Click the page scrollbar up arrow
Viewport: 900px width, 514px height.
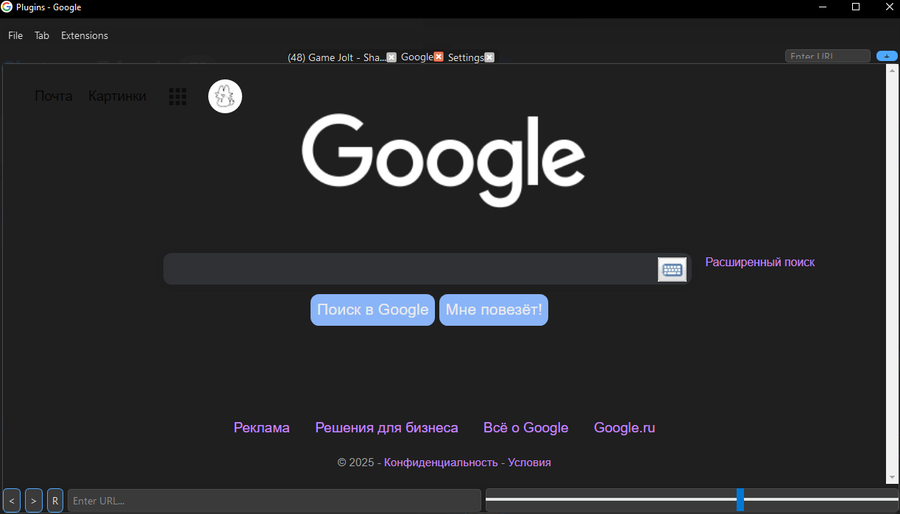coord(892,71)
